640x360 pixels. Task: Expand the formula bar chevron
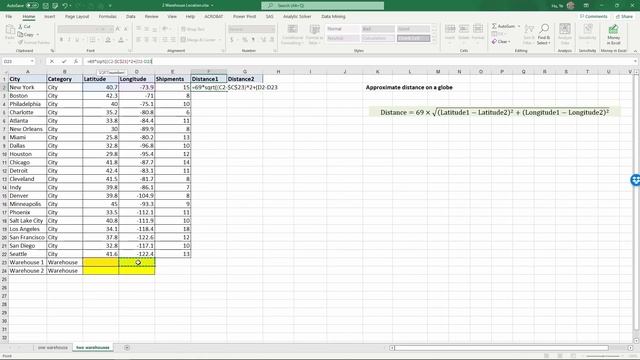[635, 61]
